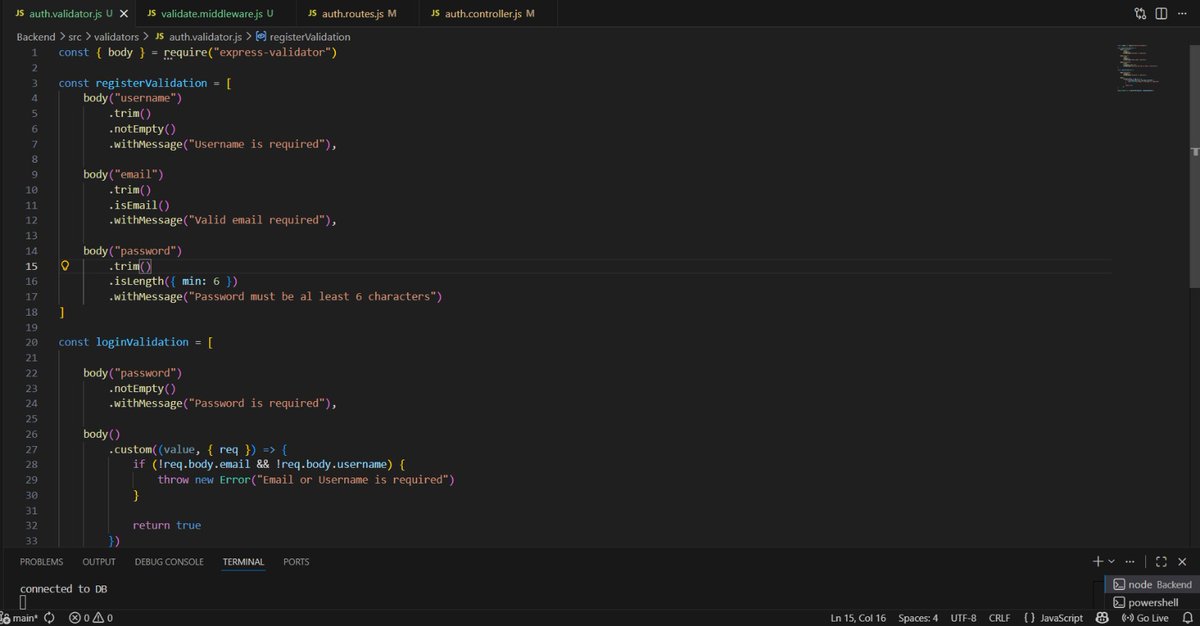Click the JS file icon on auth.routes.js tab
This screenshot has width=1200, height=626.
(314, 14)
